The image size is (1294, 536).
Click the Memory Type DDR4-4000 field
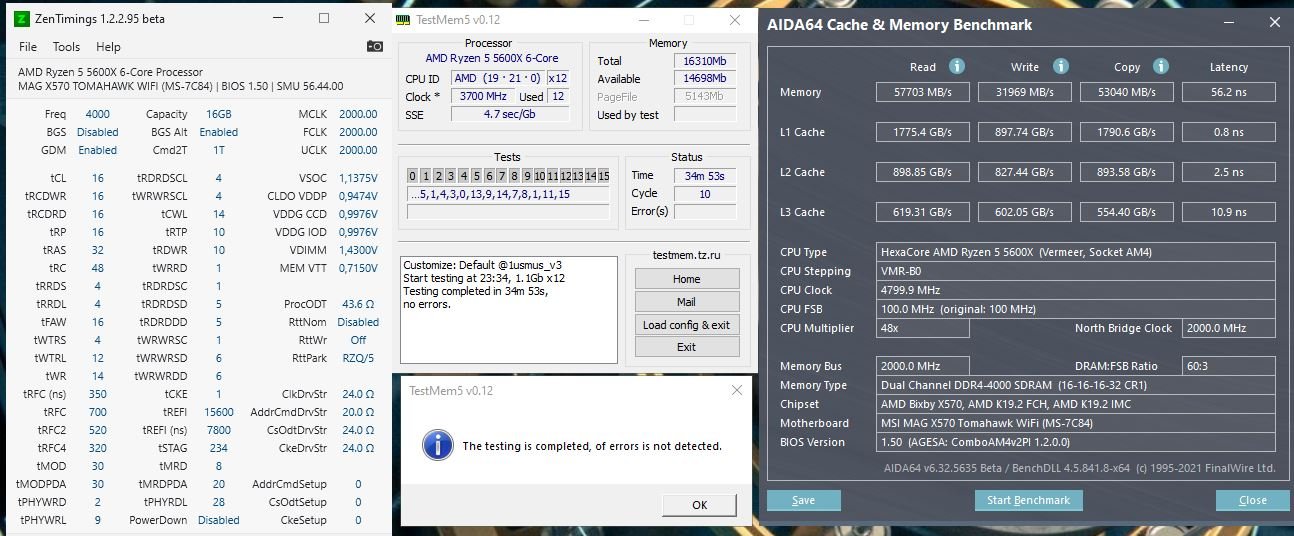pos(1076,385)
